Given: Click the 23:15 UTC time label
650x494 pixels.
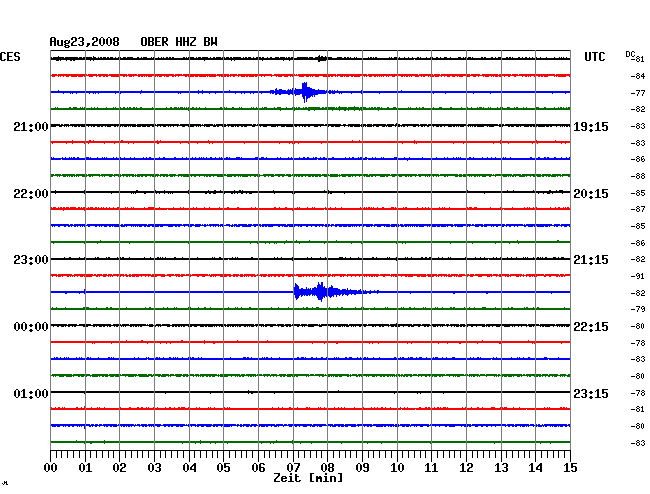Looking at the screenshot, I should [x=591, y=393].
